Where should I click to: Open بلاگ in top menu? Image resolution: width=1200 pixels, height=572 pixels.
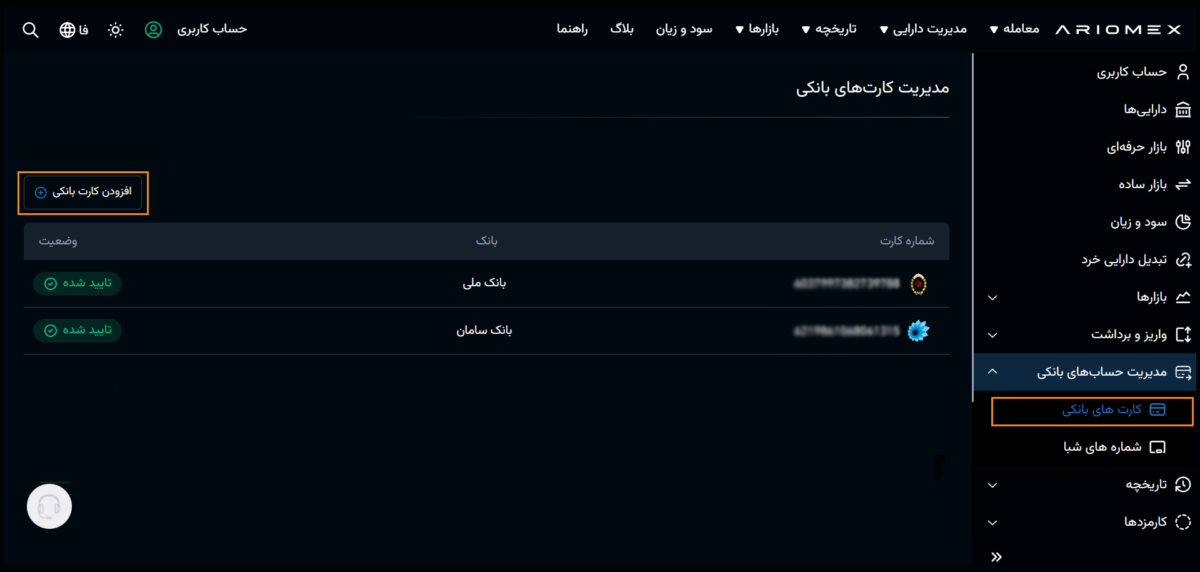tap(622, 29)
